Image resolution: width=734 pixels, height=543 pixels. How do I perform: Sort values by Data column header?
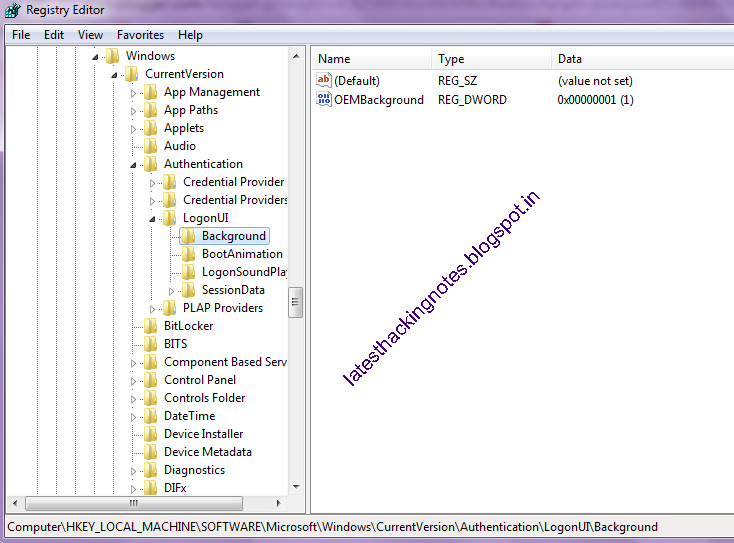coord(642,59)
